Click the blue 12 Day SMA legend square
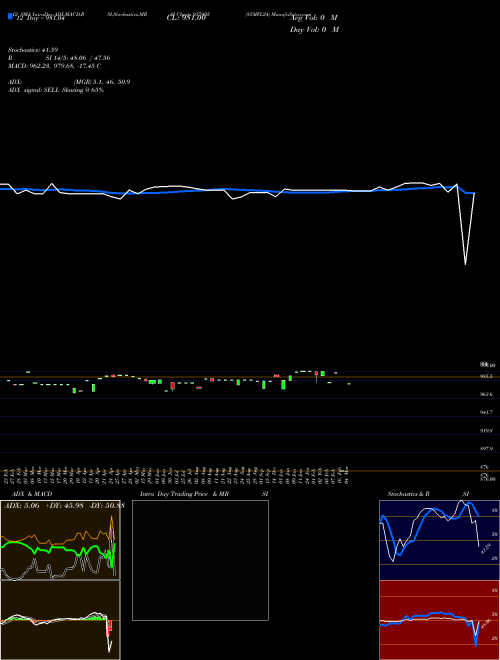The height and width of the screenshot is (660, 500). click(x=10, y=16)
